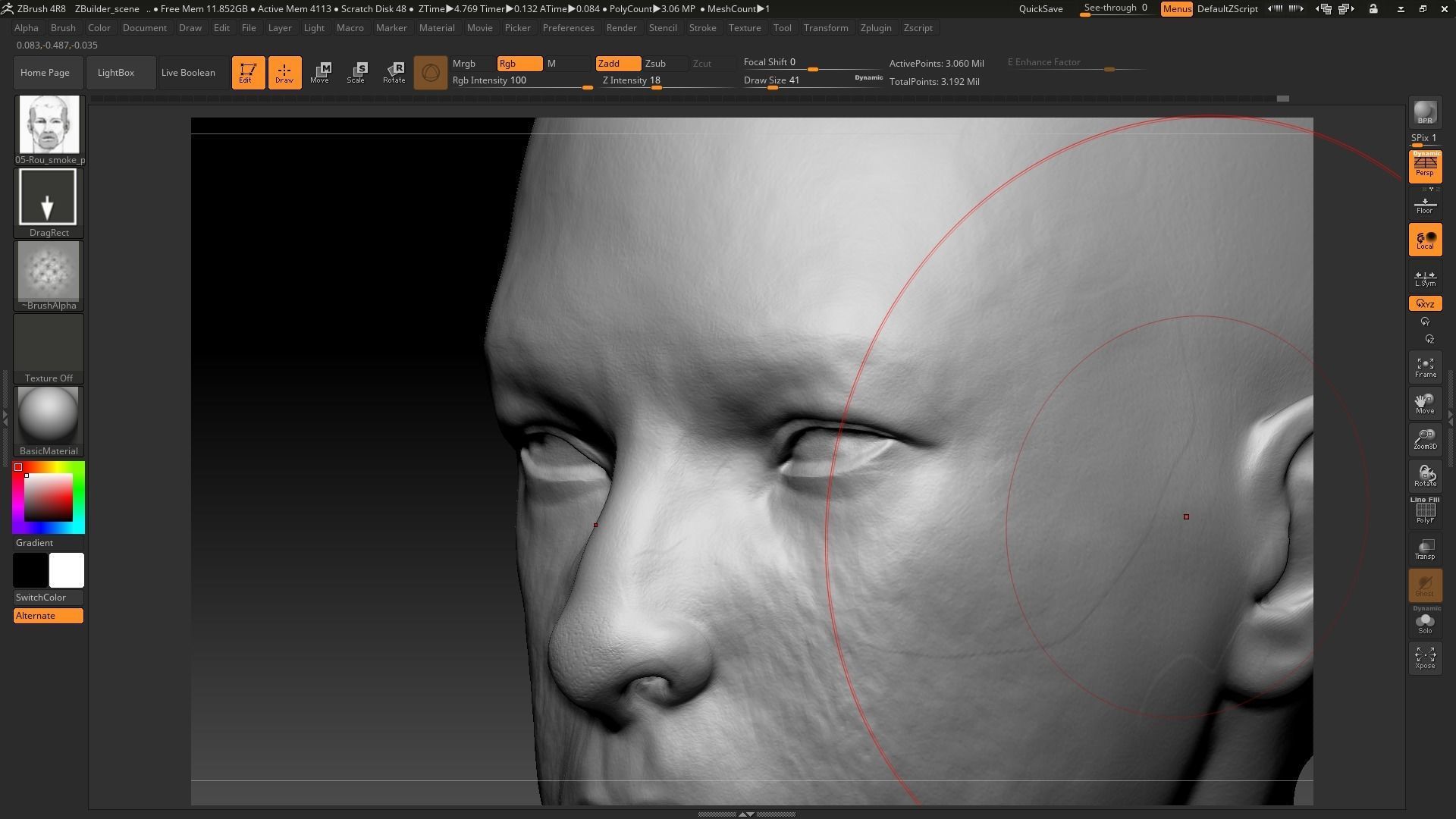This screenshot has height=819, width=1456.
Task: Enable the Floor grid icon
Action: coord(1425,205)
